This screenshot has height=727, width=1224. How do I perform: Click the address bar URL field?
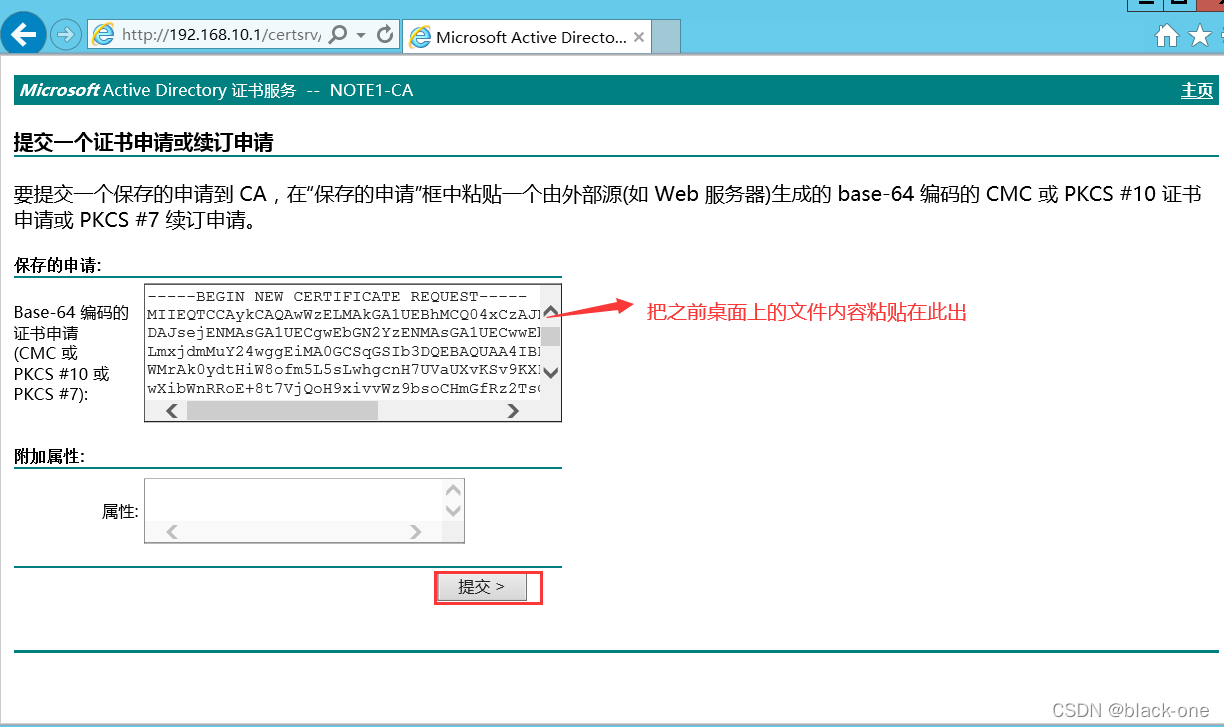[221, 35]
